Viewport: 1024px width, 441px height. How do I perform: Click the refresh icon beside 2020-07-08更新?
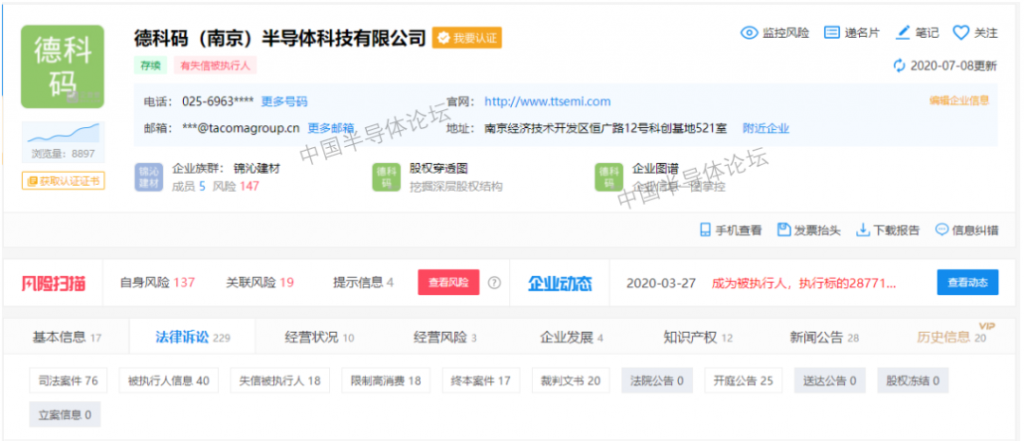[900, 65]
